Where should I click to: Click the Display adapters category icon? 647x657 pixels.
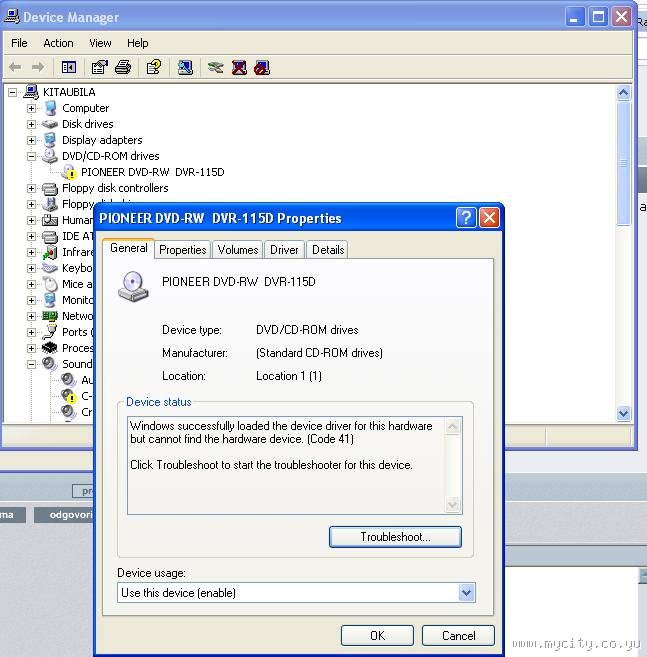click(x=50, y=140)
